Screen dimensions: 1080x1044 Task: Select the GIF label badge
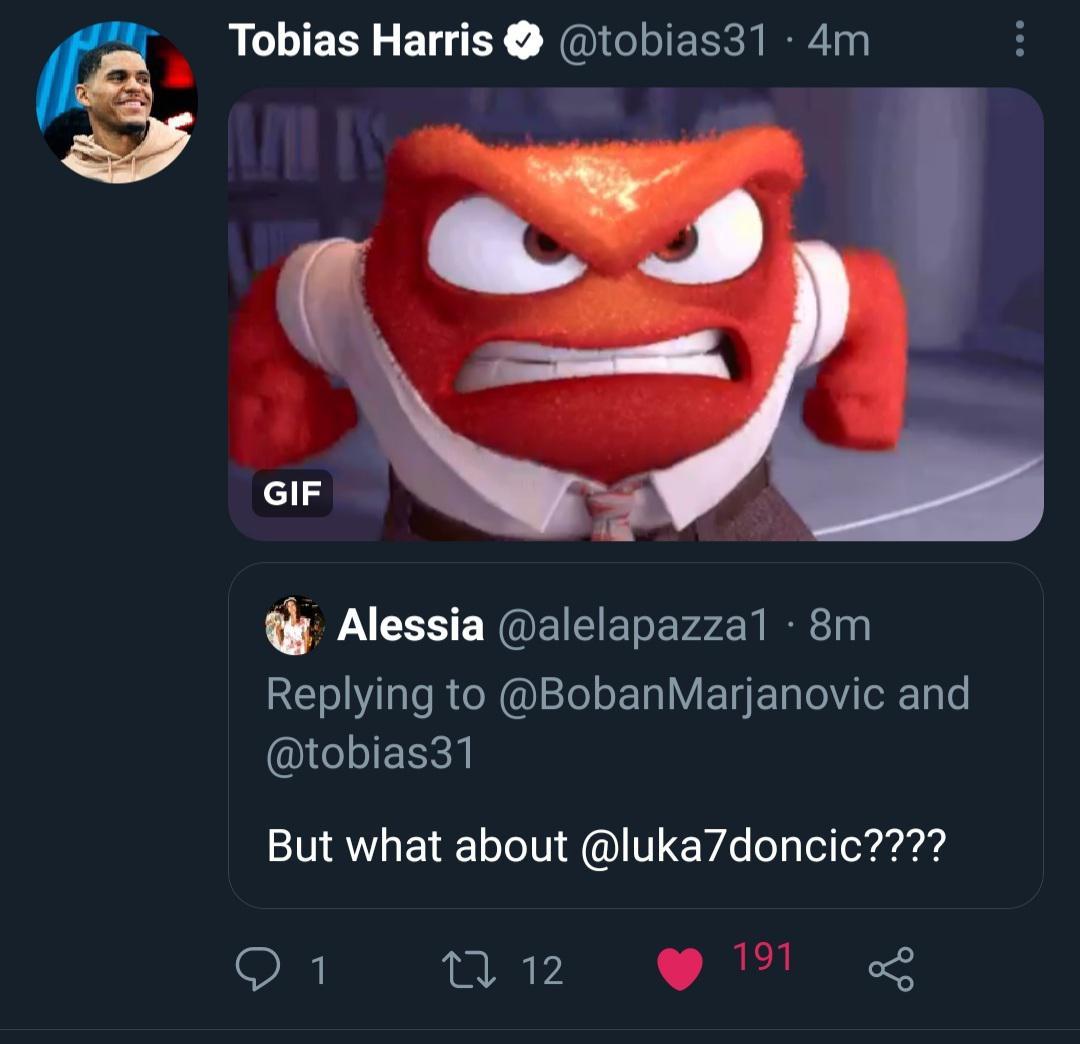click(289, 493)
